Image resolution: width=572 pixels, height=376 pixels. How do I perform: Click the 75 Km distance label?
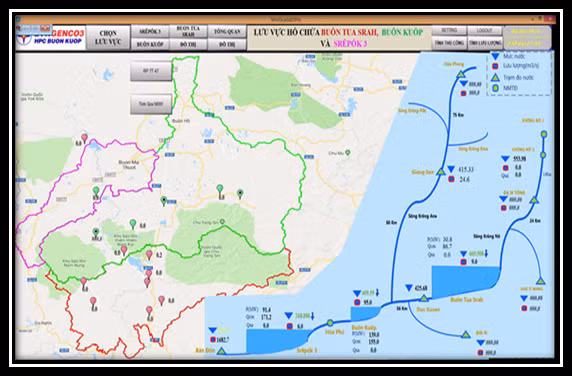tap(458, 115)
